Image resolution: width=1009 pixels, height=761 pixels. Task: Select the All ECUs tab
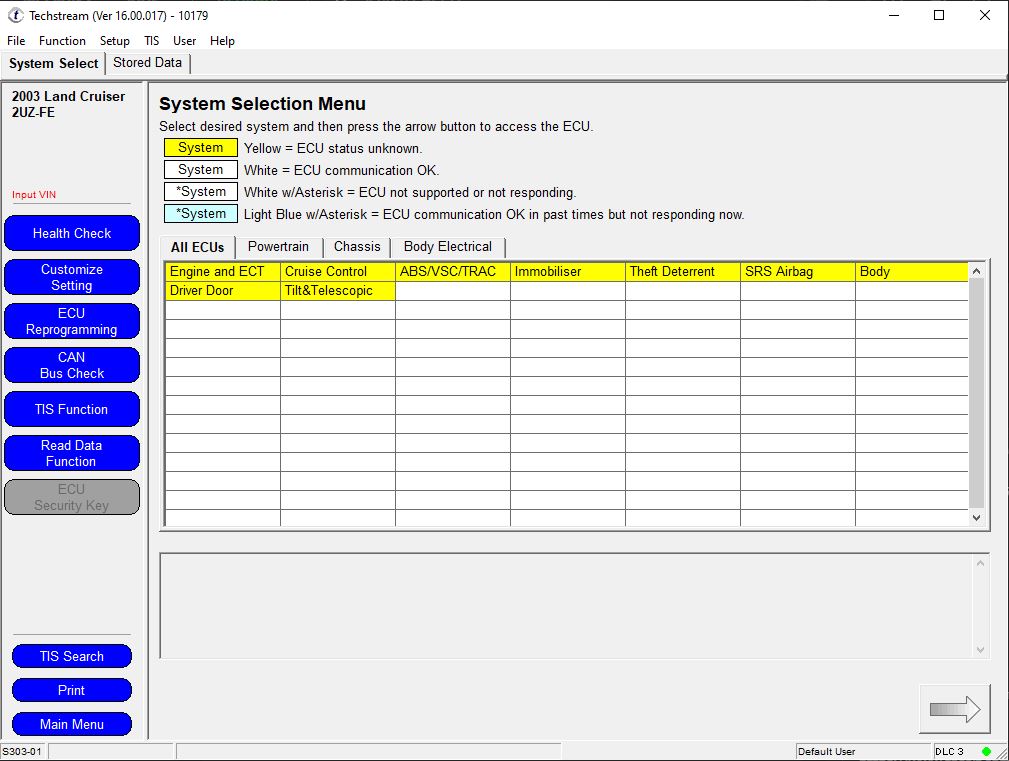[x=198, y=247]
